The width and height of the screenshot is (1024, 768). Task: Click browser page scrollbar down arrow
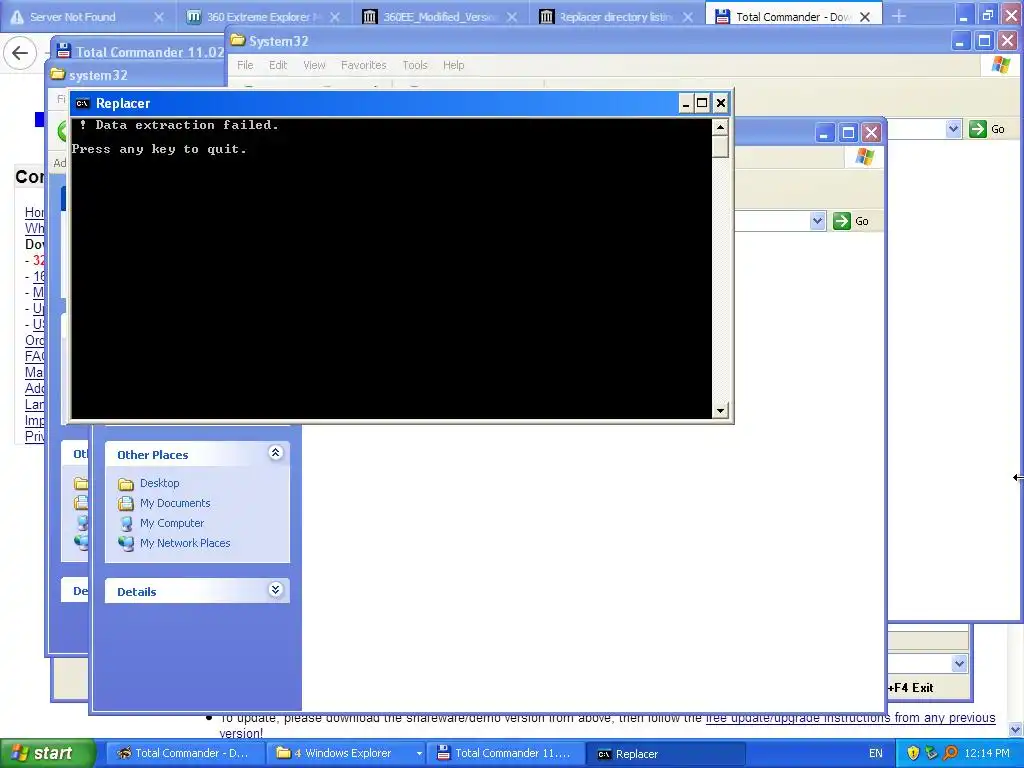pyautogui.click(x=1016, y=729)
